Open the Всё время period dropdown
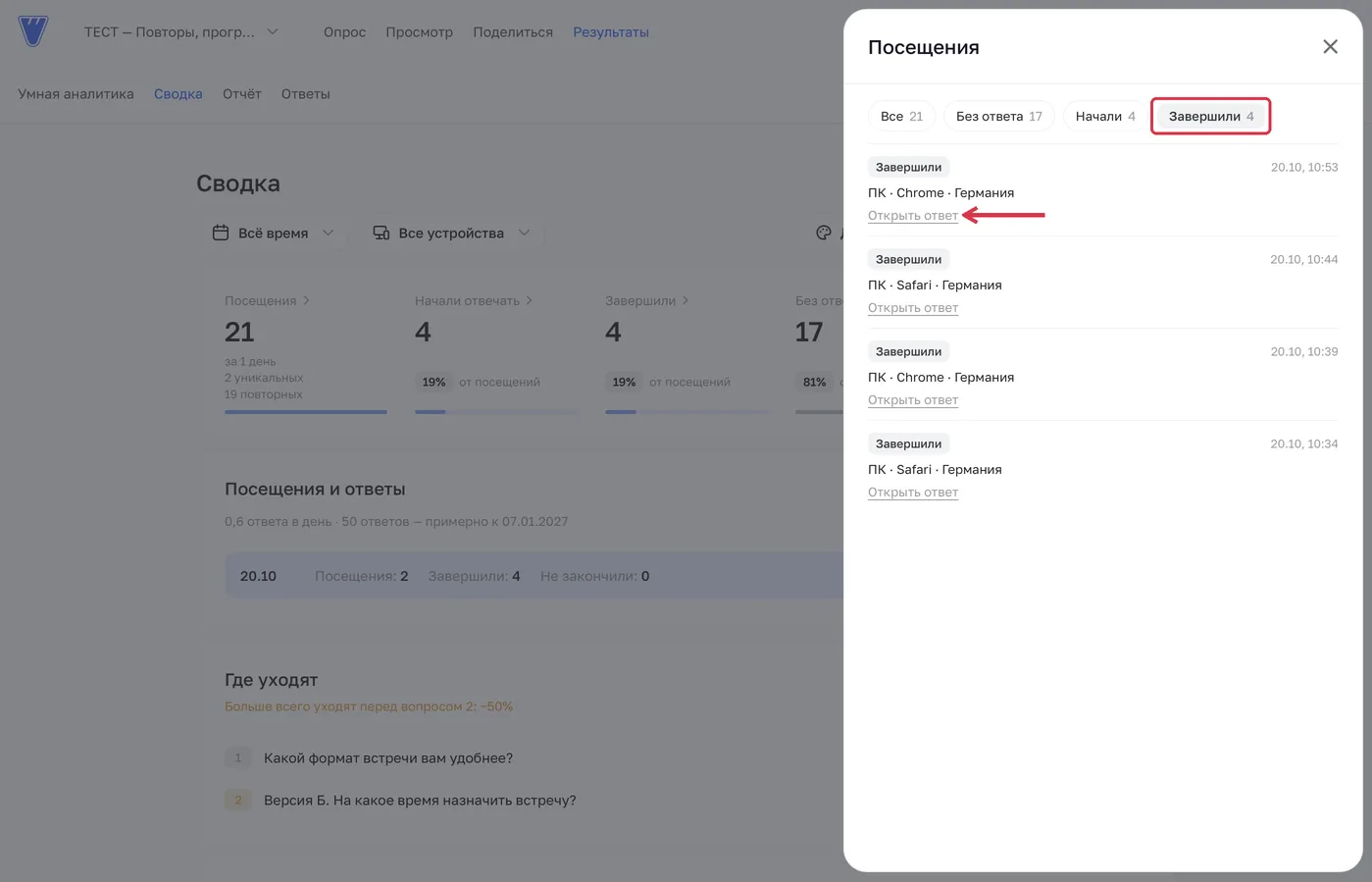This screenshot has height=882, width=1372. 274,233
